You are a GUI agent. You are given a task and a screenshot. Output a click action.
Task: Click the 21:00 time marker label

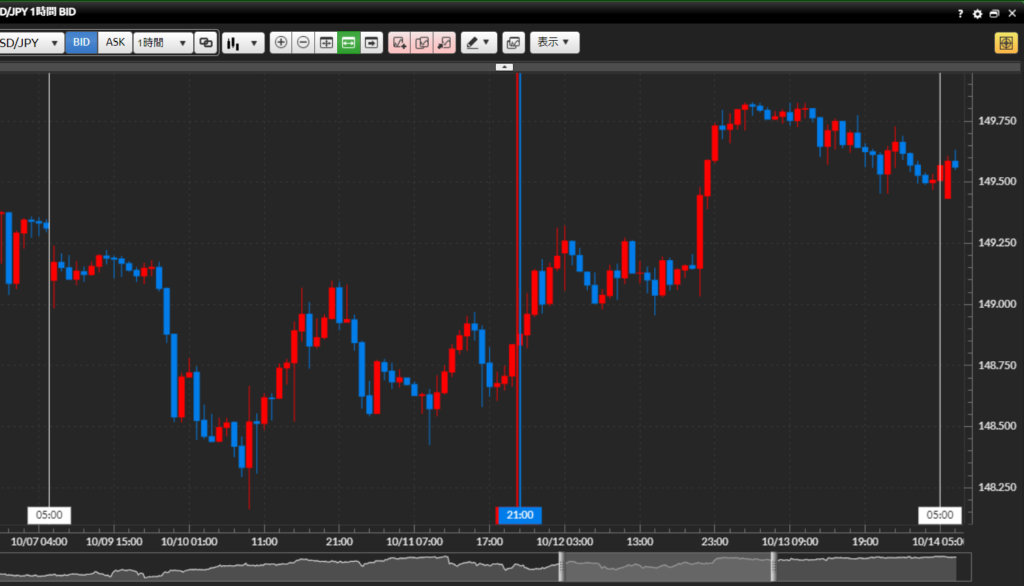(519, 515)
